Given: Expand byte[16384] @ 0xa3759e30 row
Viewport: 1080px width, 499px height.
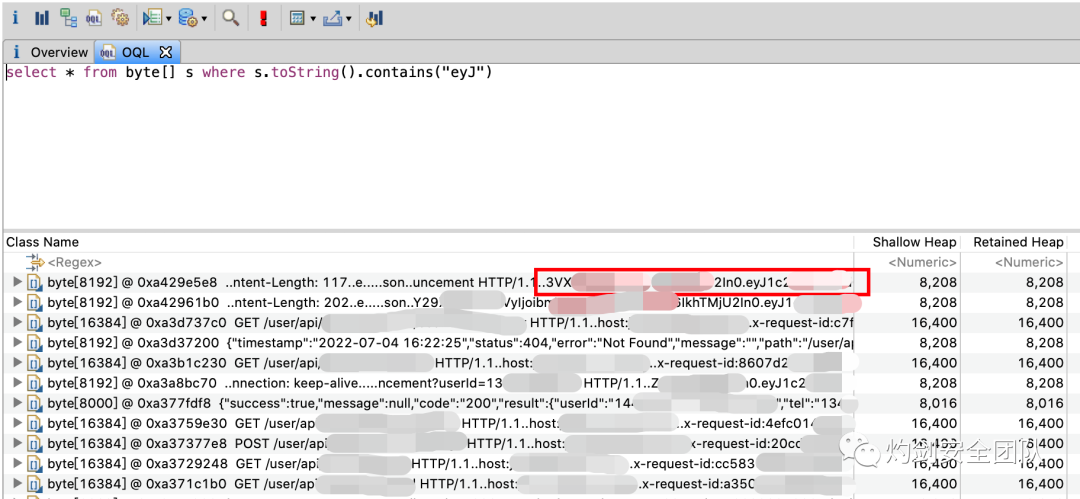Looking at the screenshot, I should tap(17, 422).
